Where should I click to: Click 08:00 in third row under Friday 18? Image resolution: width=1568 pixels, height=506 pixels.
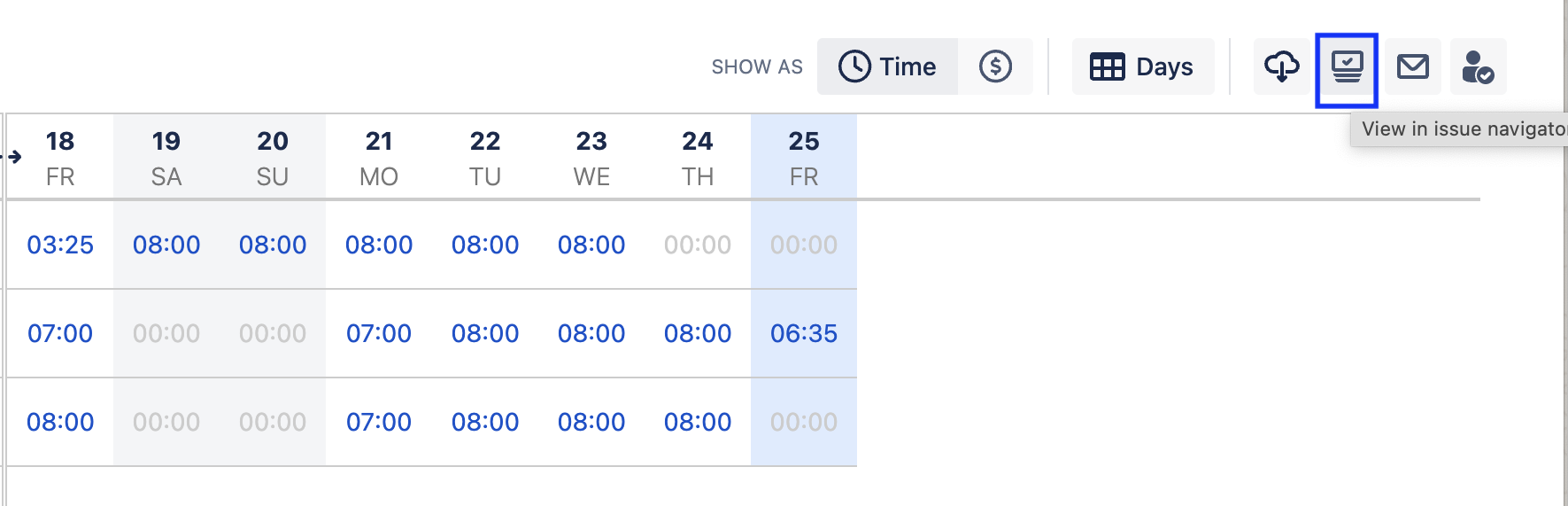(x=60, y=422)
